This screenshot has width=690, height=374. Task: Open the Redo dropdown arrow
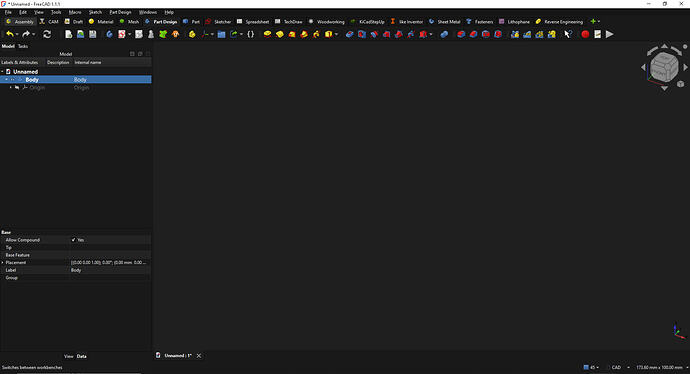pos(33,34)
